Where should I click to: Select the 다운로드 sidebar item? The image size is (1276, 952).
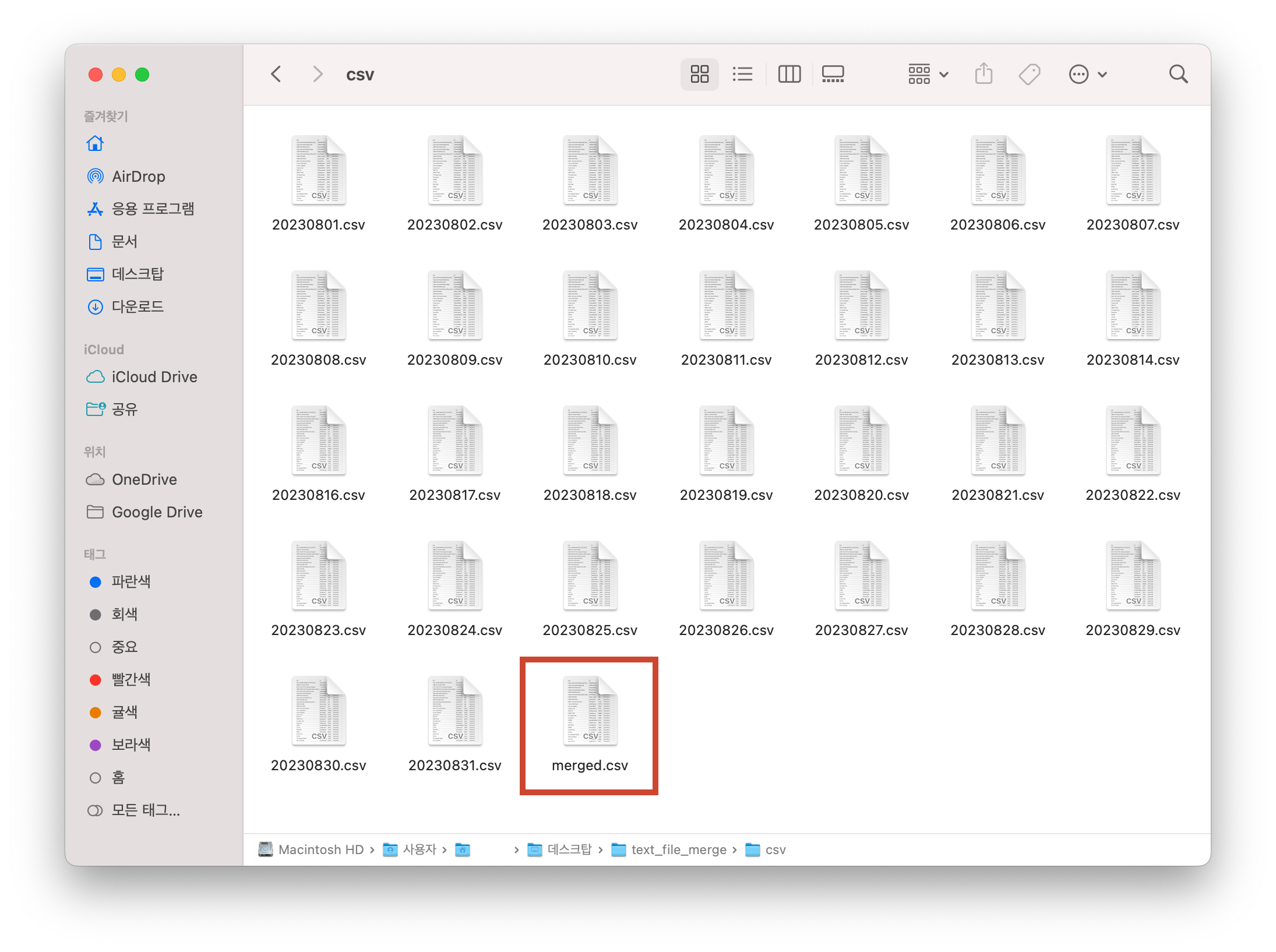point(138,306)
